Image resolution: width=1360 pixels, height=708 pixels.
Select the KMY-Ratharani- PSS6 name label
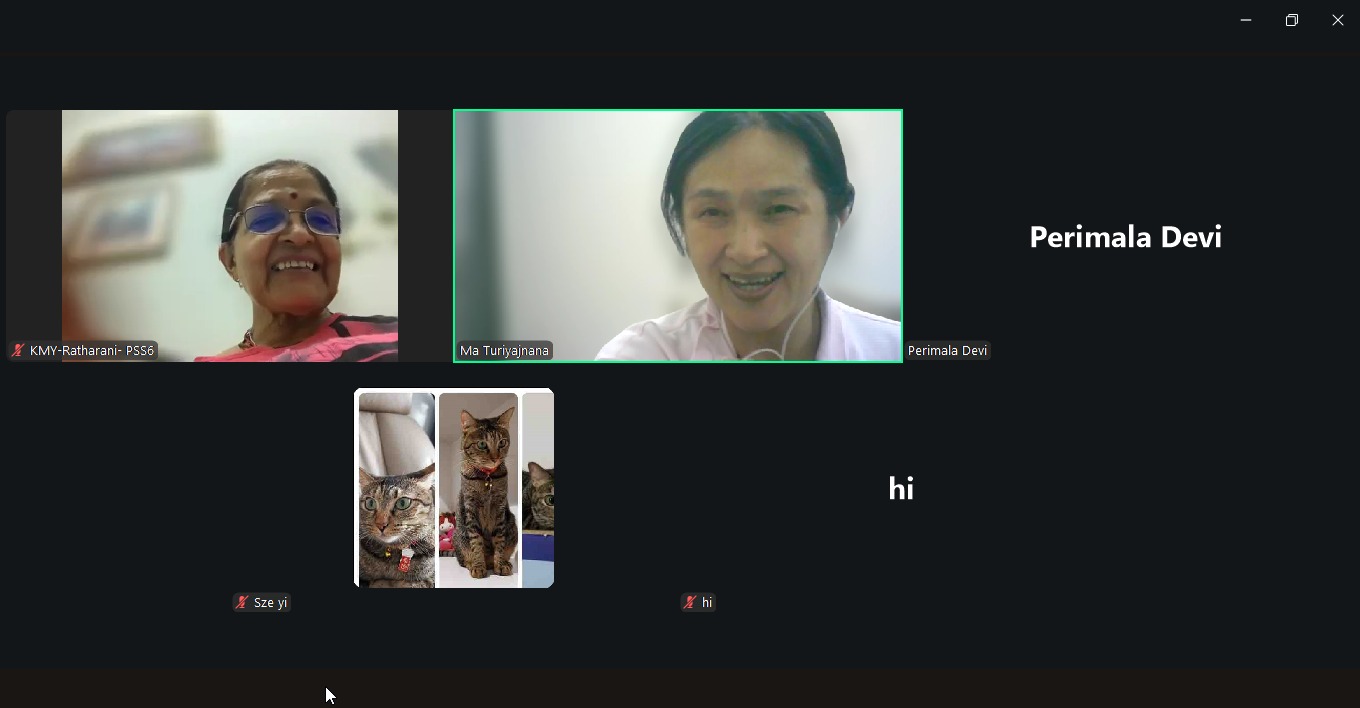tap(91, 351)
